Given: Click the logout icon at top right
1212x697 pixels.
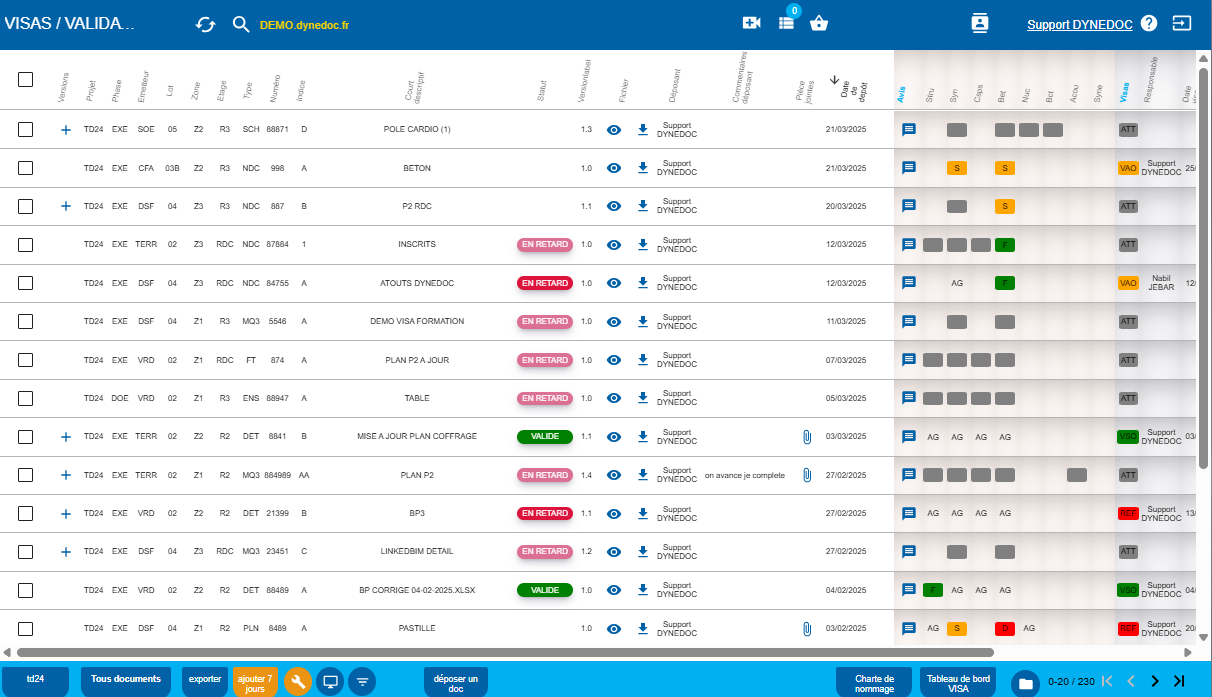Looking at the screenshot, I should (1182, 23).
